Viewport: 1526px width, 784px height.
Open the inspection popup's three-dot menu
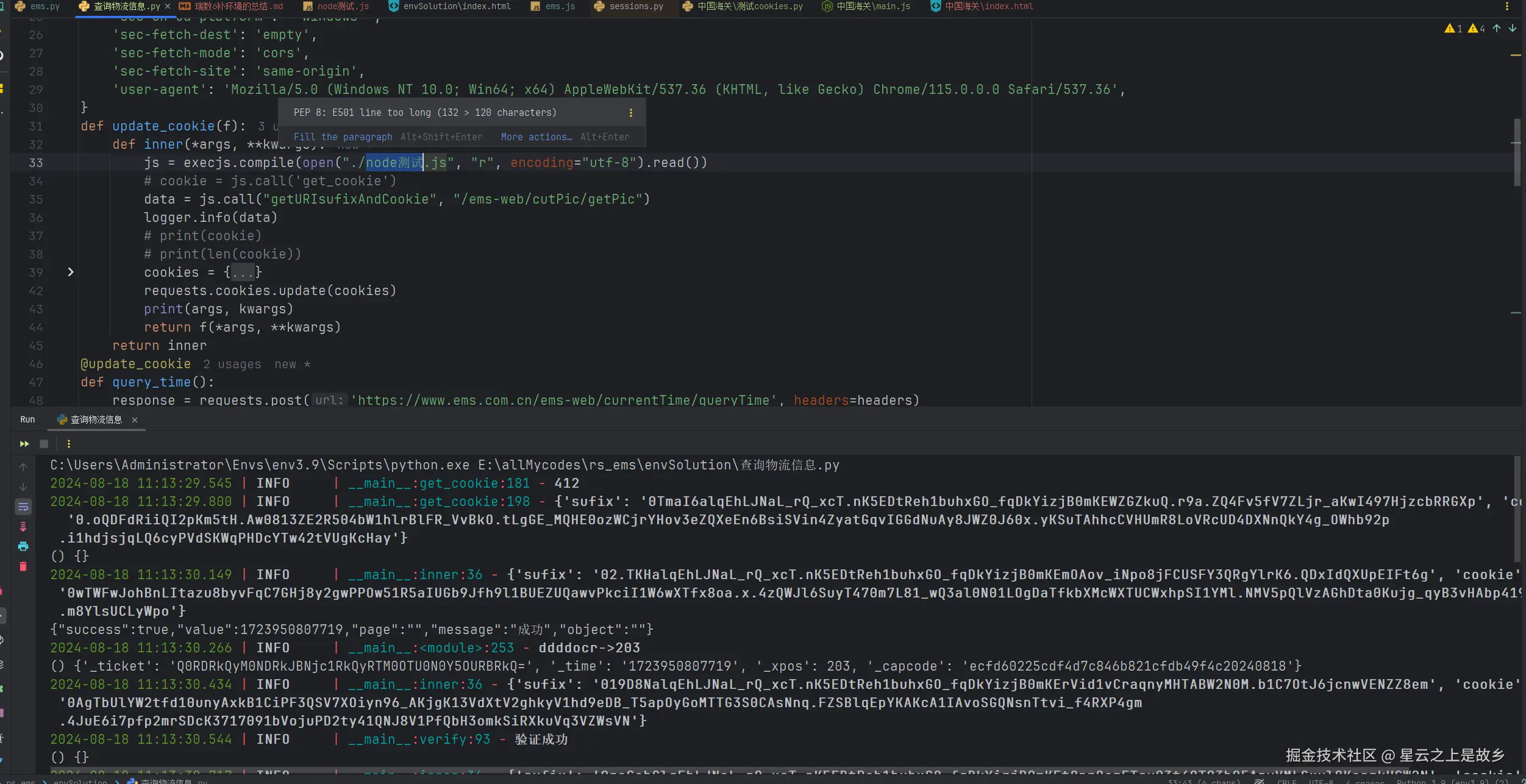point(630,113)
